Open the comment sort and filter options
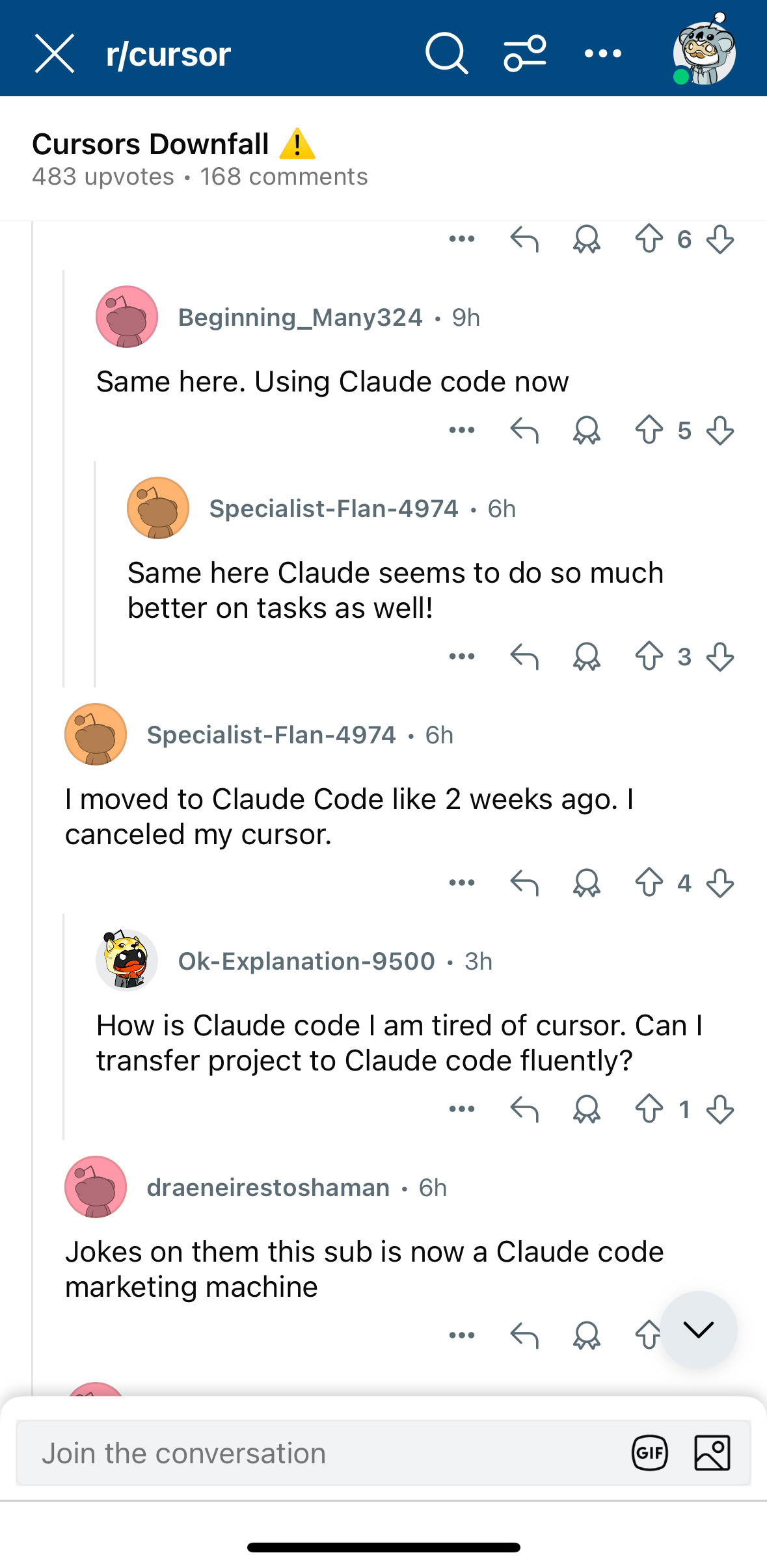 click(525, 53)
